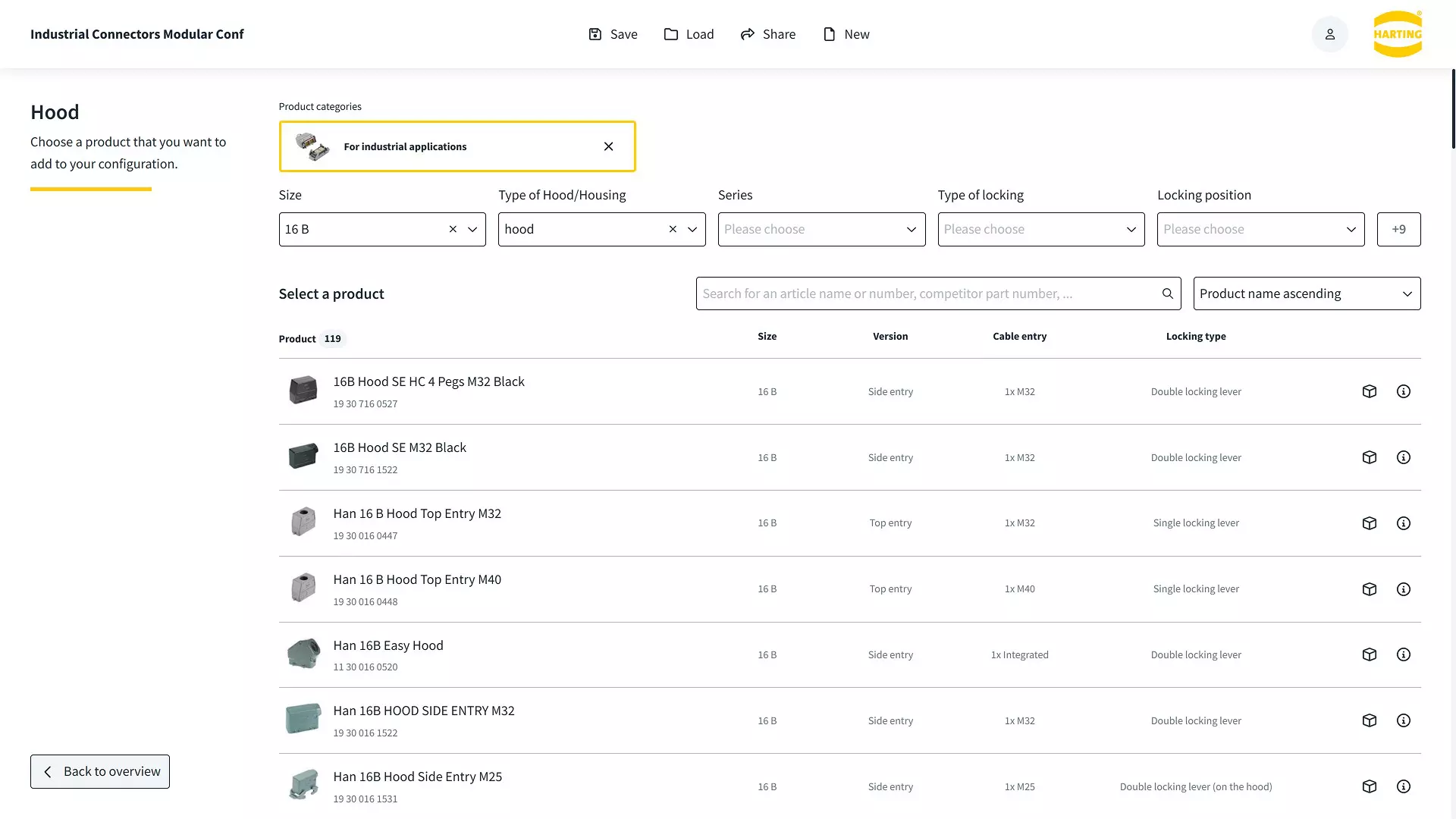The image size is (1456, 819).
Task: Click the Industrial Connectors Modular Conf title
Action: (137, 34)
